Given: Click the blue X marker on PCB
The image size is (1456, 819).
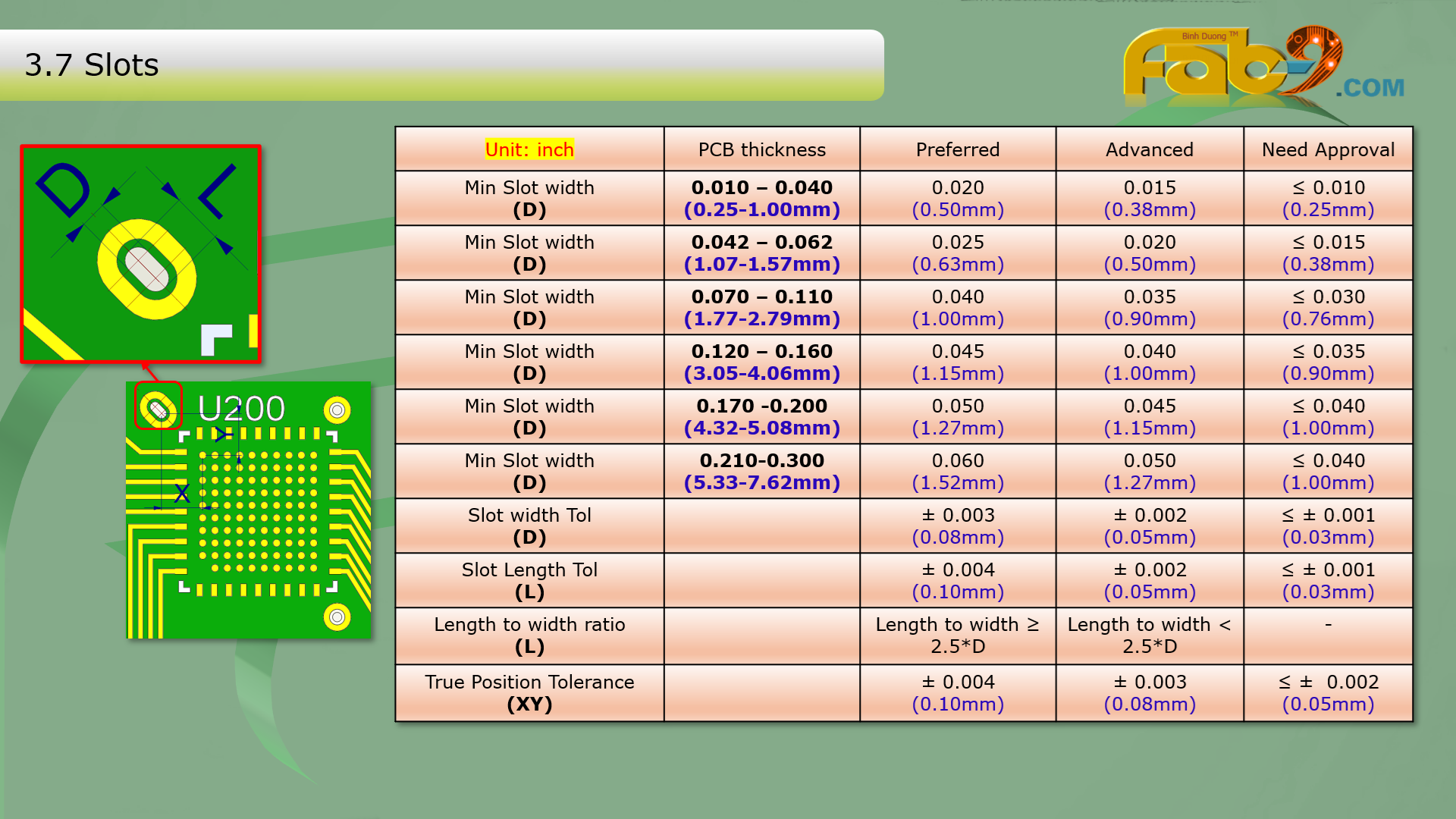Looking at the screenshot, I should [182, 494].
